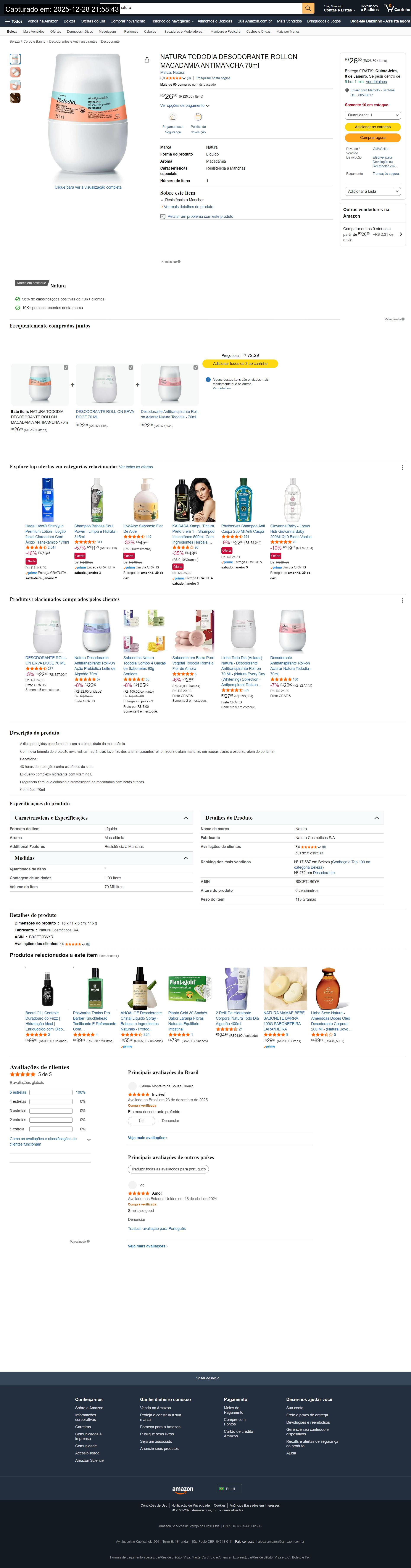The image size is (411, 1568).
Task: Click the three-dot menu beside Explore top ofertas
Action: 402,467
